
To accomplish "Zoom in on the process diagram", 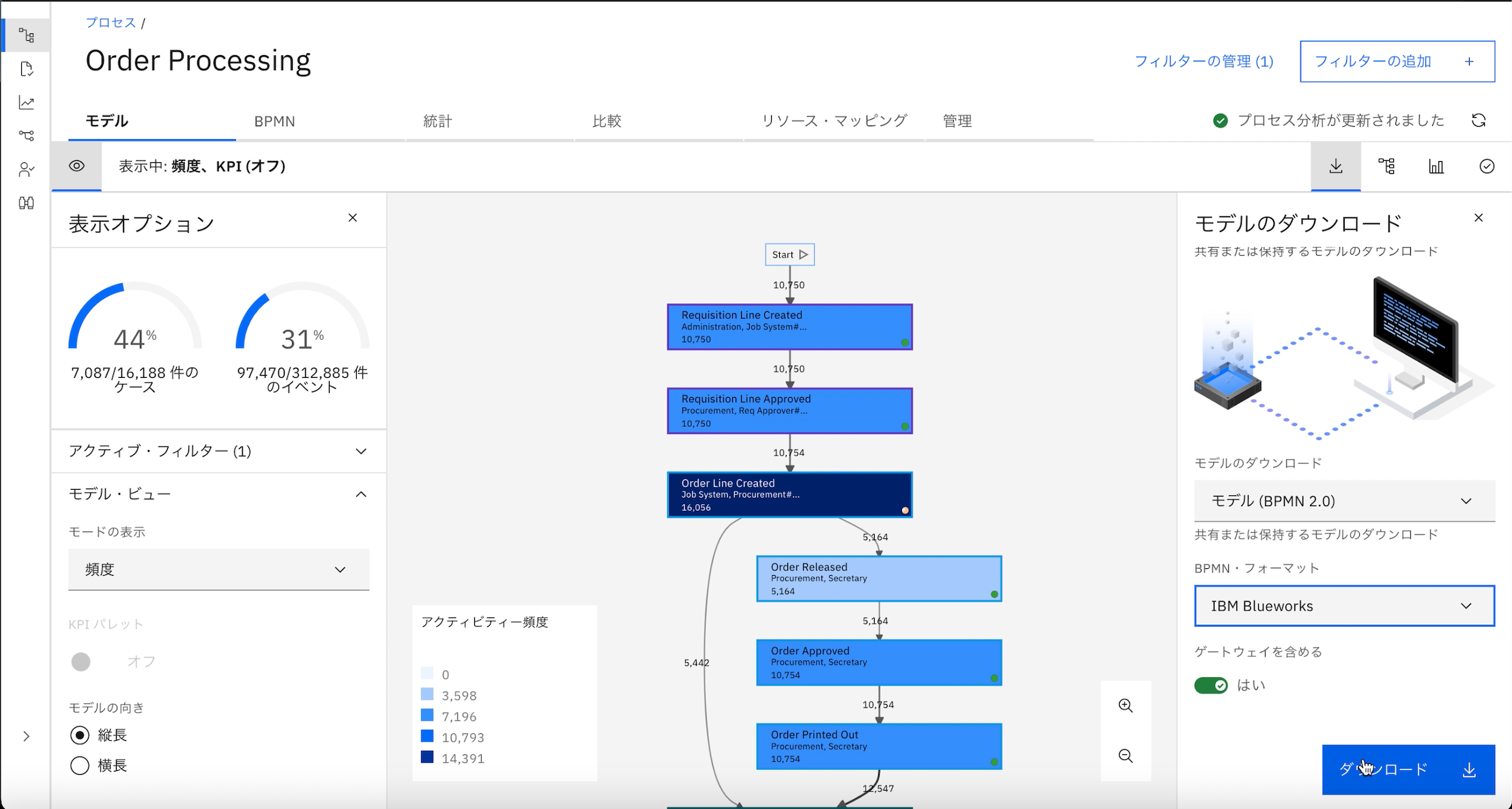I will pyautogui.click(x=1126, y=705).
